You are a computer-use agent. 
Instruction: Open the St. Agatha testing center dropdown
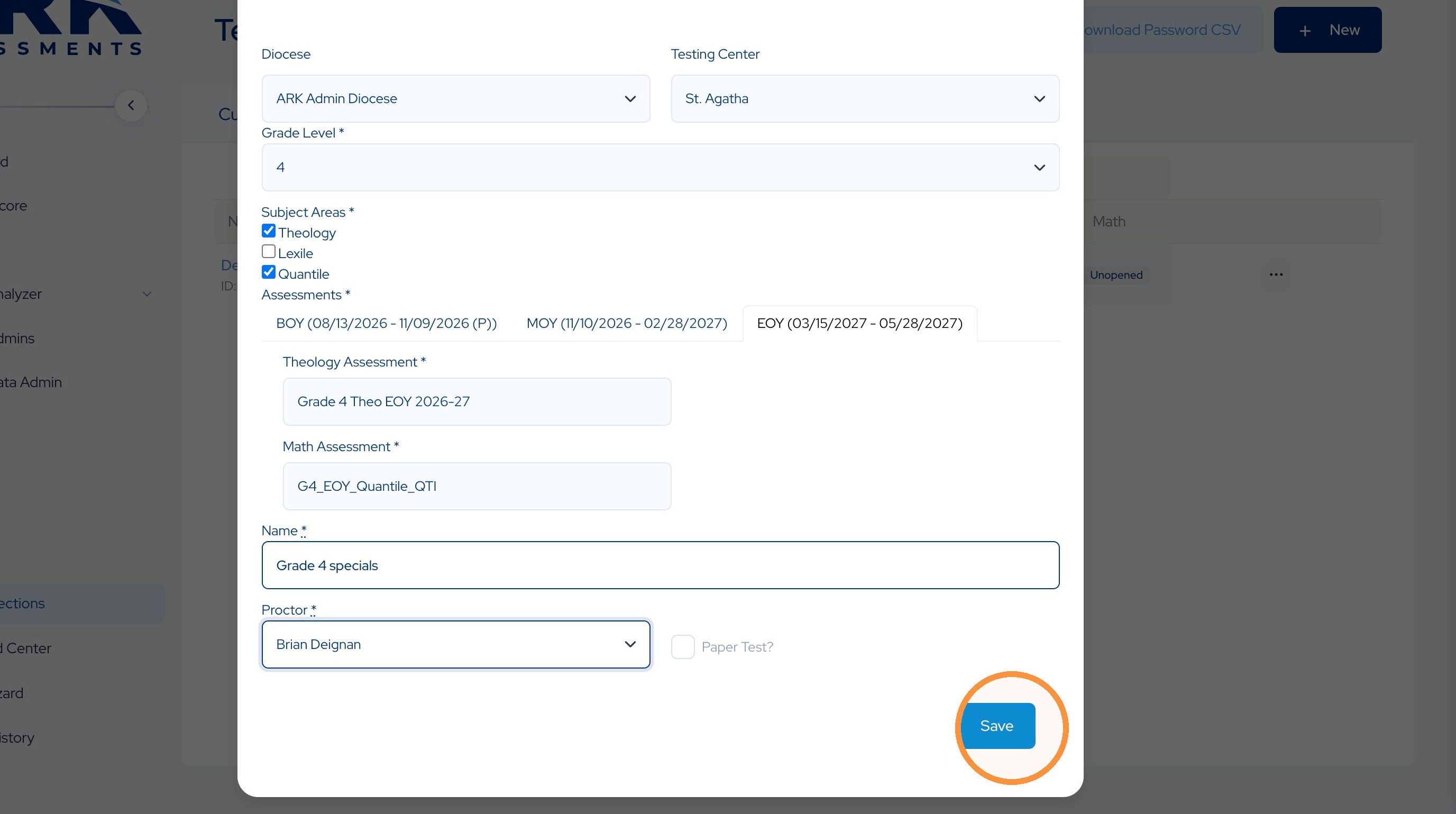(865, 99)
